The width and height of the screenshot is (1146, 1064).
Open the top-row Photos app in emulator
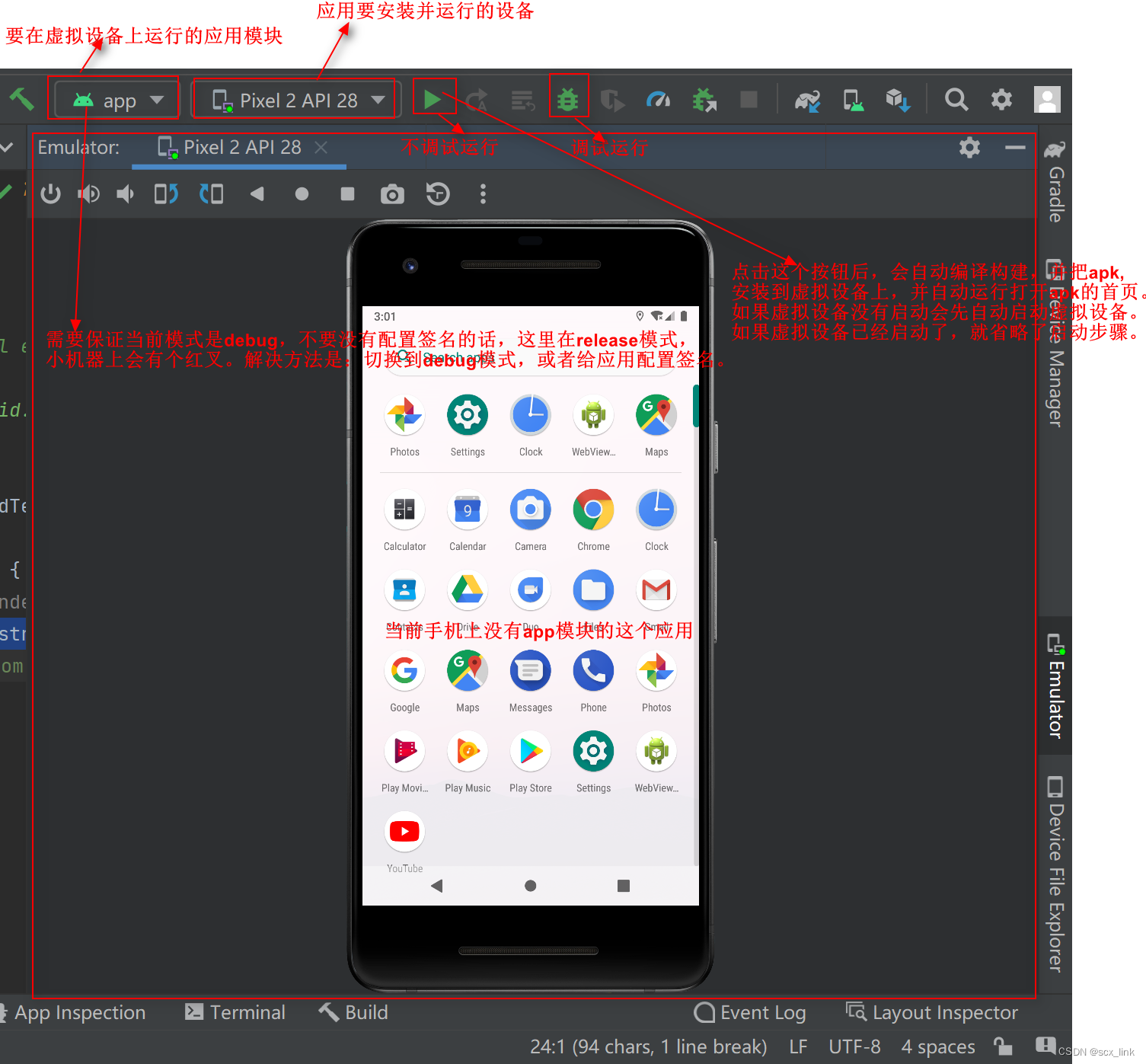[x=404, y=425]
